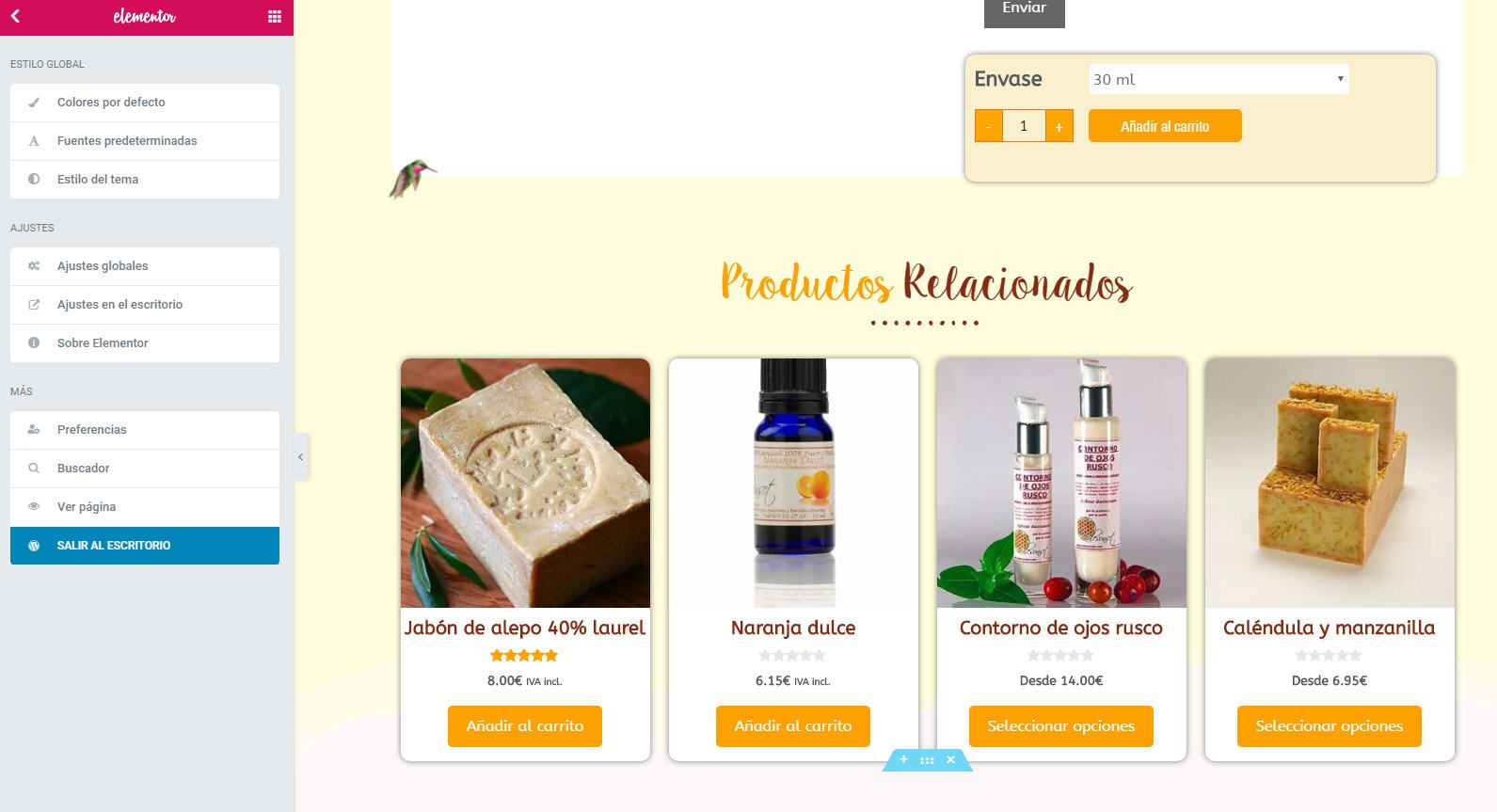Click the WordPress icon on Salir al escritorio
This screenshot has width=1497, height=812.
34,546
